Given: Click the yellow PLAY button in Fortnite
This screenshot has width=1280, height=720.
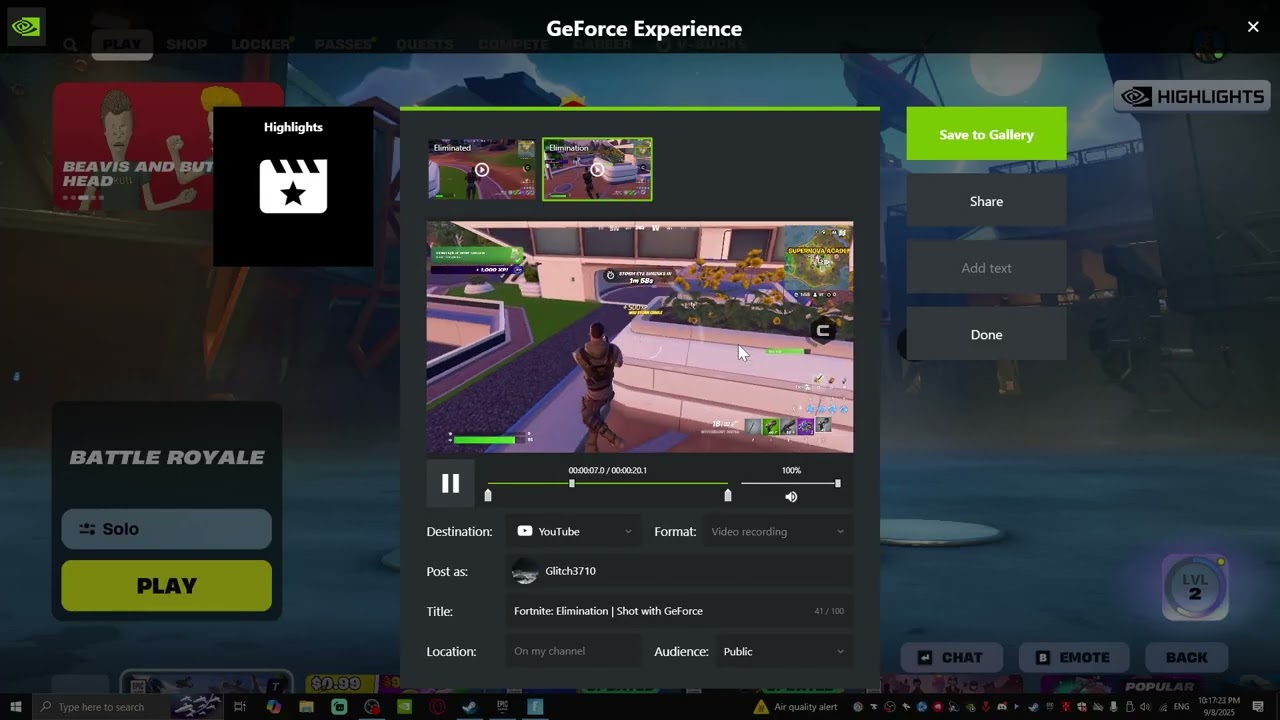Looking at the screenshot, I should pyautogui.click(x=166, y=586).
